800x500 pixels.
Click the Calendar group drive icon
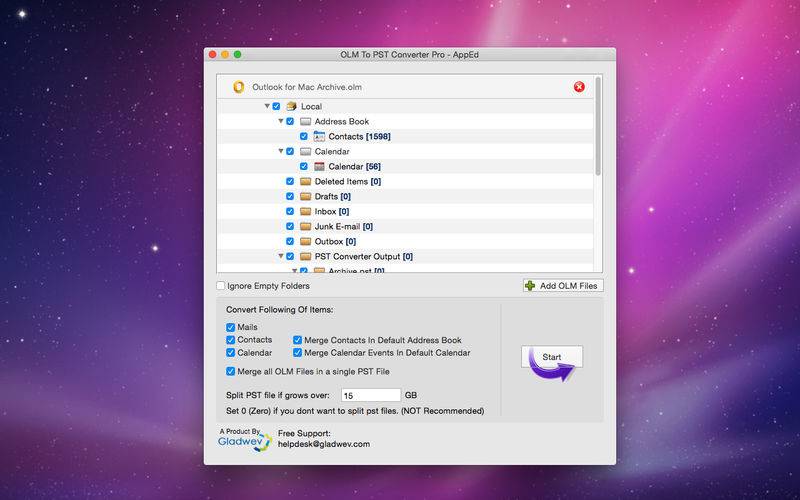tap(305, 152)
